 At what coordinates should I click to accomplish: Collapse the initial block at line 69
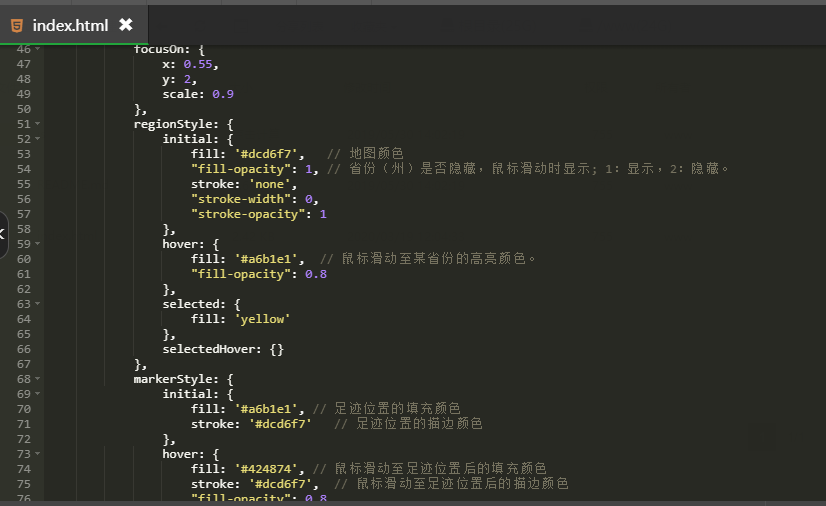(38, 394)
